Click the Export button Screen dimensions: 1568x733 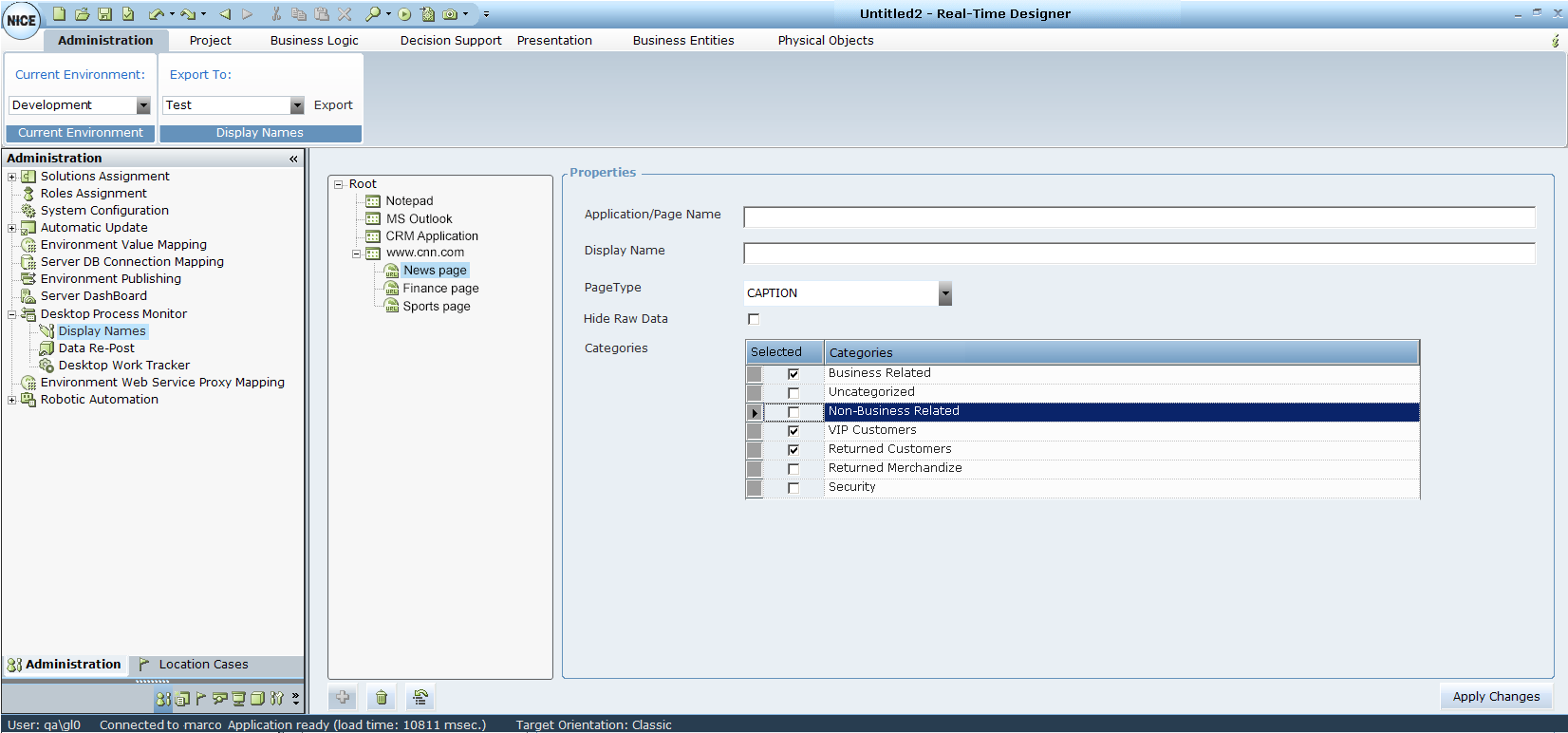[333, 105]
